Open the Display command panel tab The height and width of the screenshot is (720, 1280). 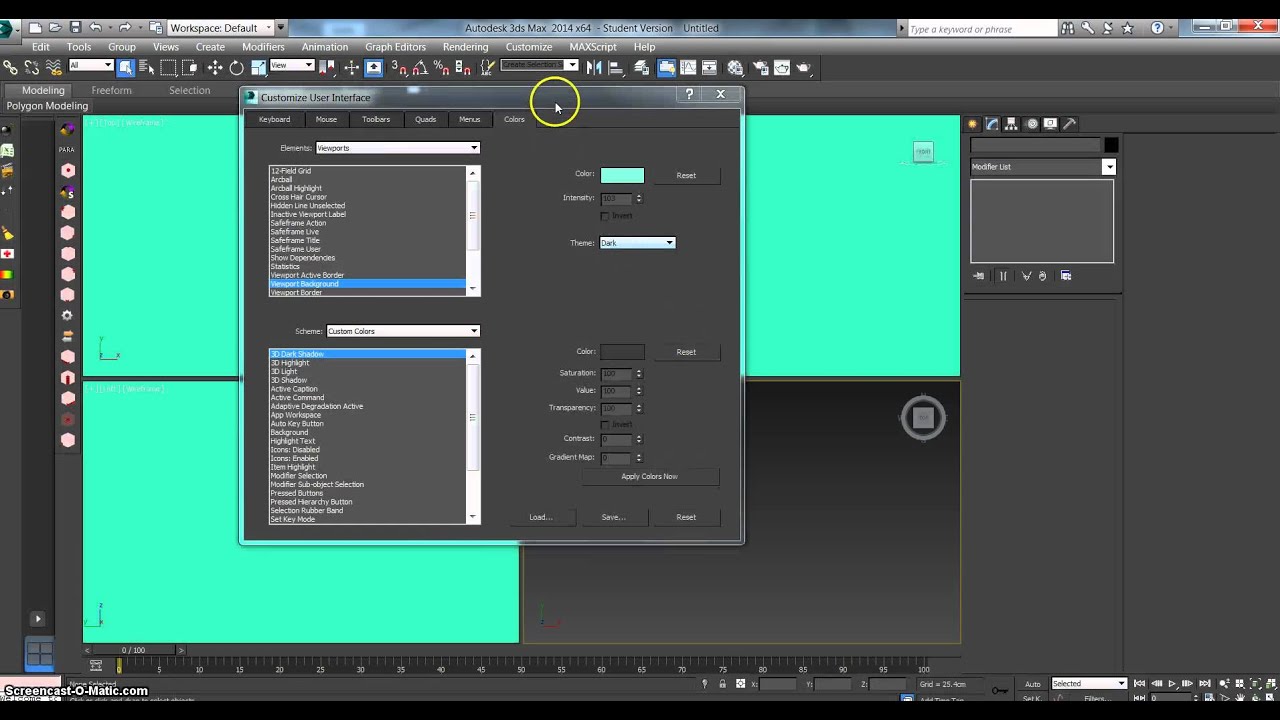(x=1050, y=124)
